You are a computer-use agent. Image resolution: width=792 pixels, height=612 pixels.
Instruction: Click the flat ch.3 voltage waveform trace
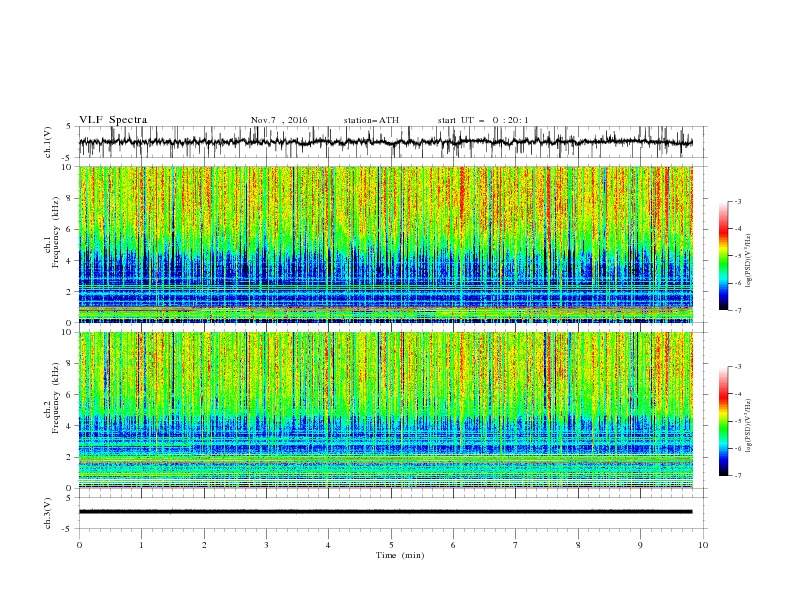[385, 512]
